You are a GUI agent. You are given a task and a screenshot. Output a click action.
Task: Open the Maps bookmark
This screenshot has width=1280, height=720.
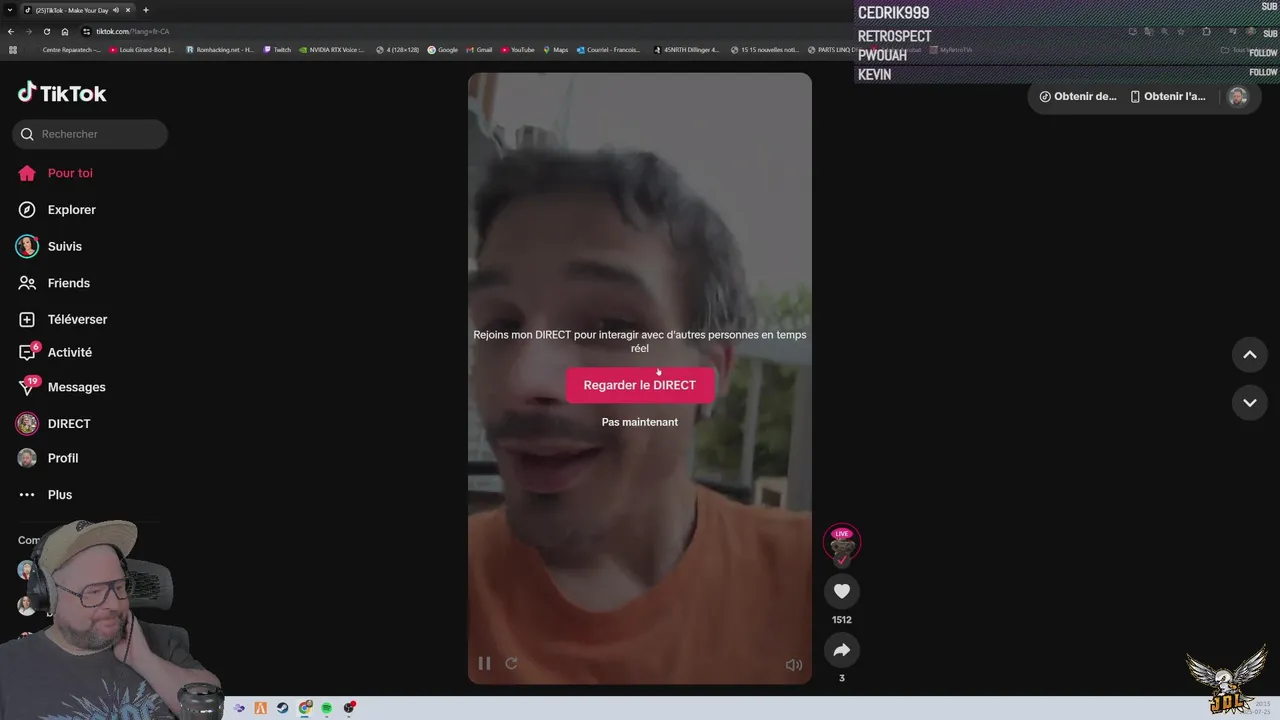click(556, 49)
